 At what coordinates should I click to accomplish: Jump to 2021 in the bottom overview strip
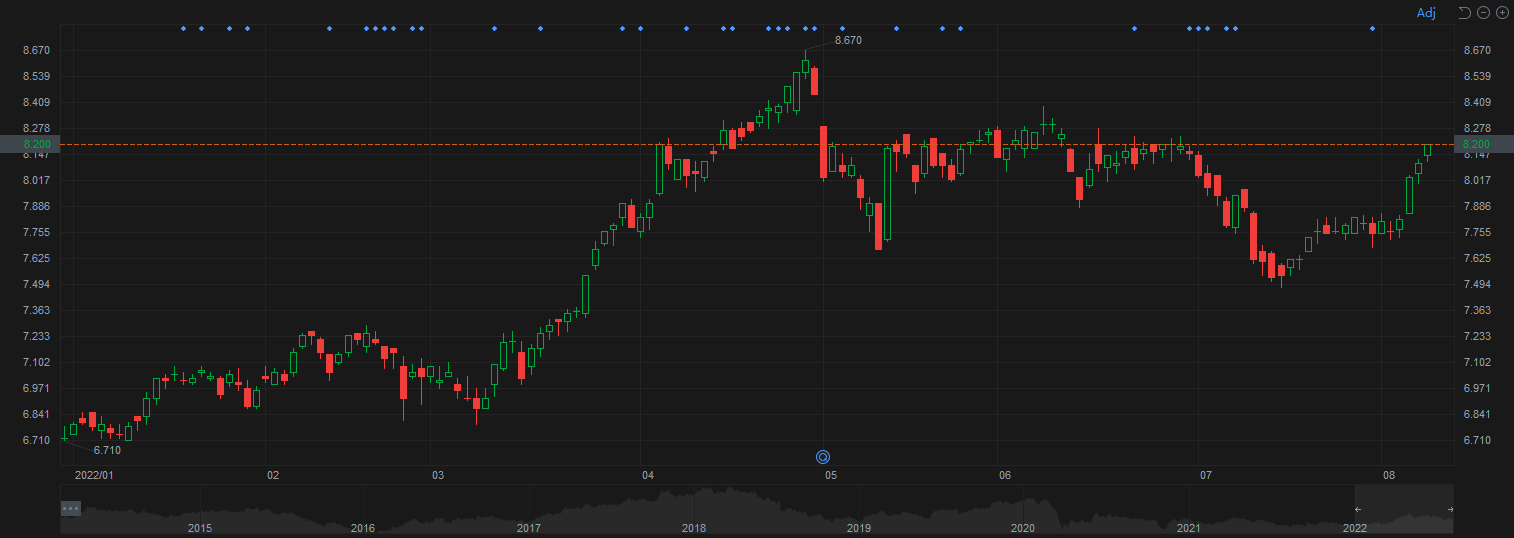point(1189,527)
